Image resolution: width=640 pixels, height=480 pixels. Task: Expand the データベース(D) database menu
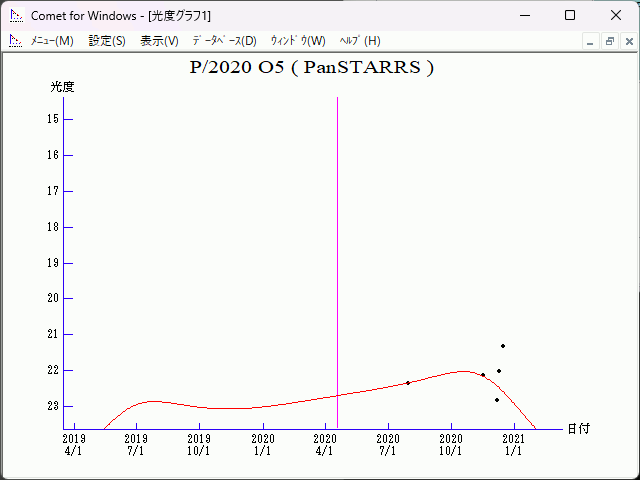[224, 41]
